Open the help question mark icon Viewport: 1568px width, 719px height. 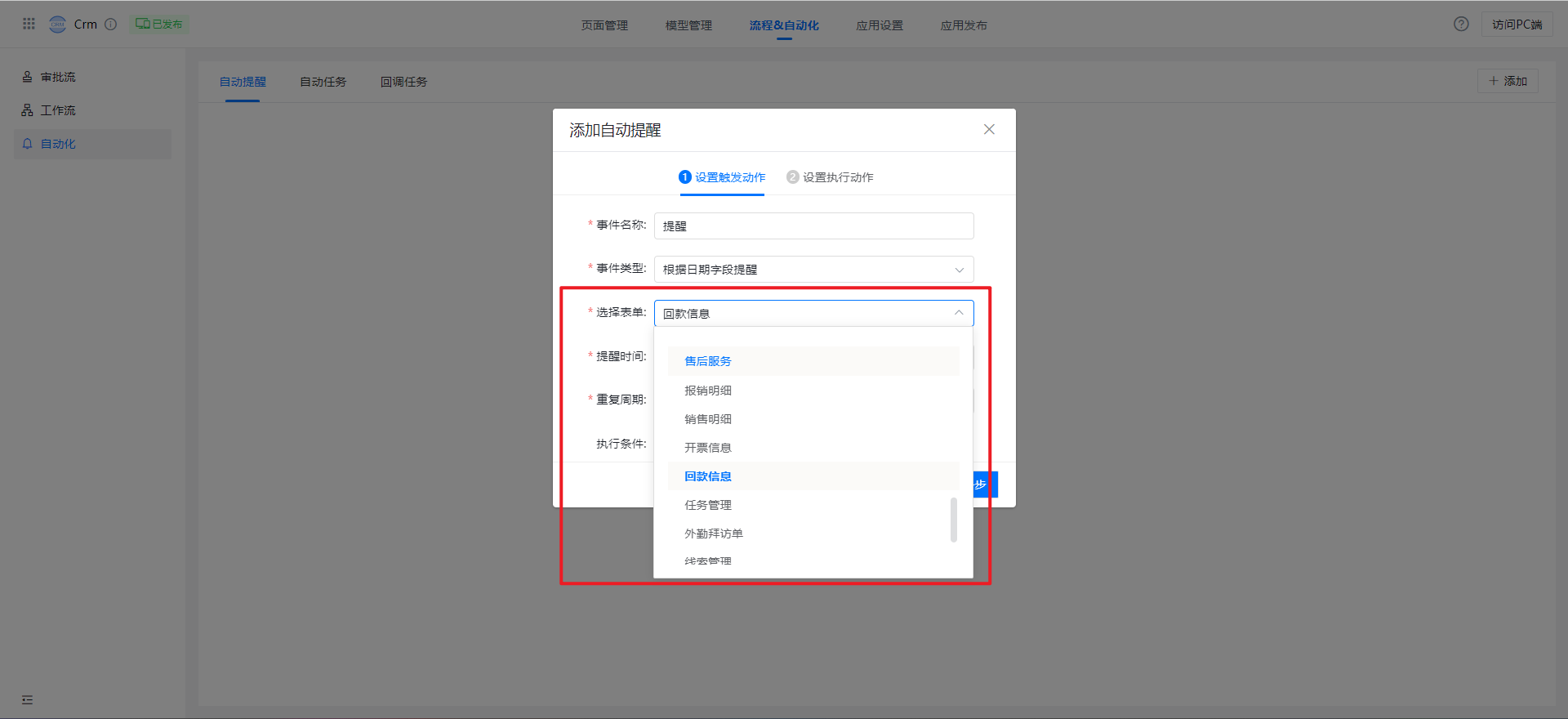(x=1461, y=24)
